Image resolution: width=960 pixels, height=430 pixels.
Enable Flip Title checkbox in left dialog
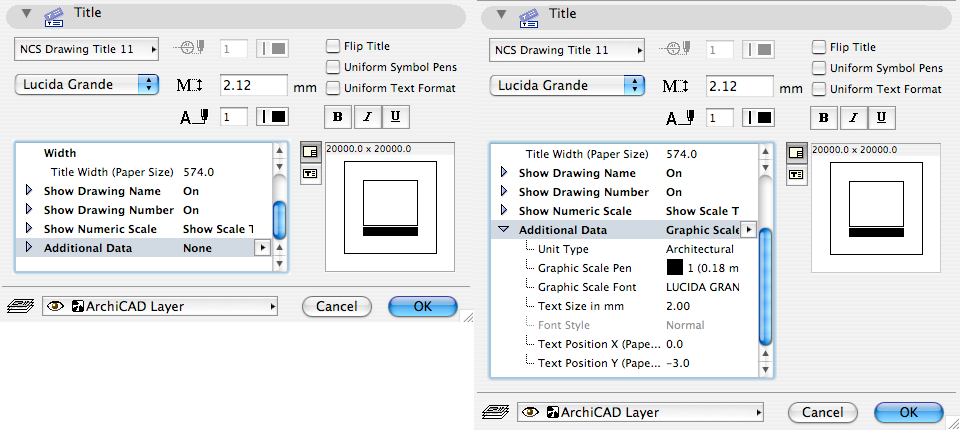coord(332,46)
